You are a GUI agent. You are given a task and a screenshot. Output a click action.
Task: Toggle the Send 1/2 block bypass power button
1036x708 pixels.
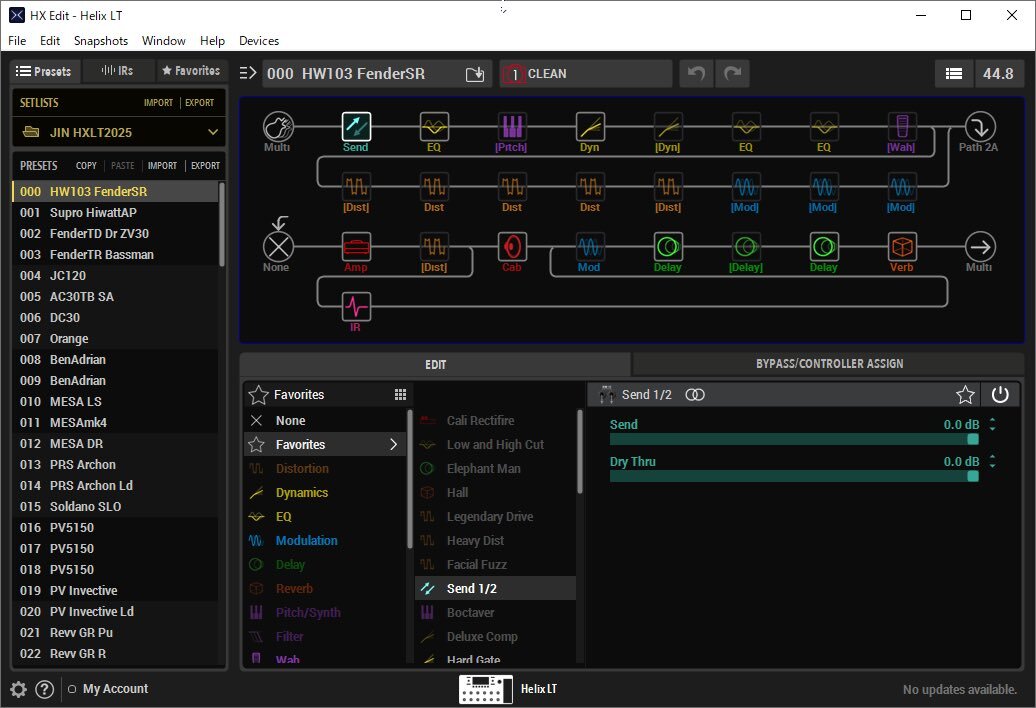[1000, 395]
